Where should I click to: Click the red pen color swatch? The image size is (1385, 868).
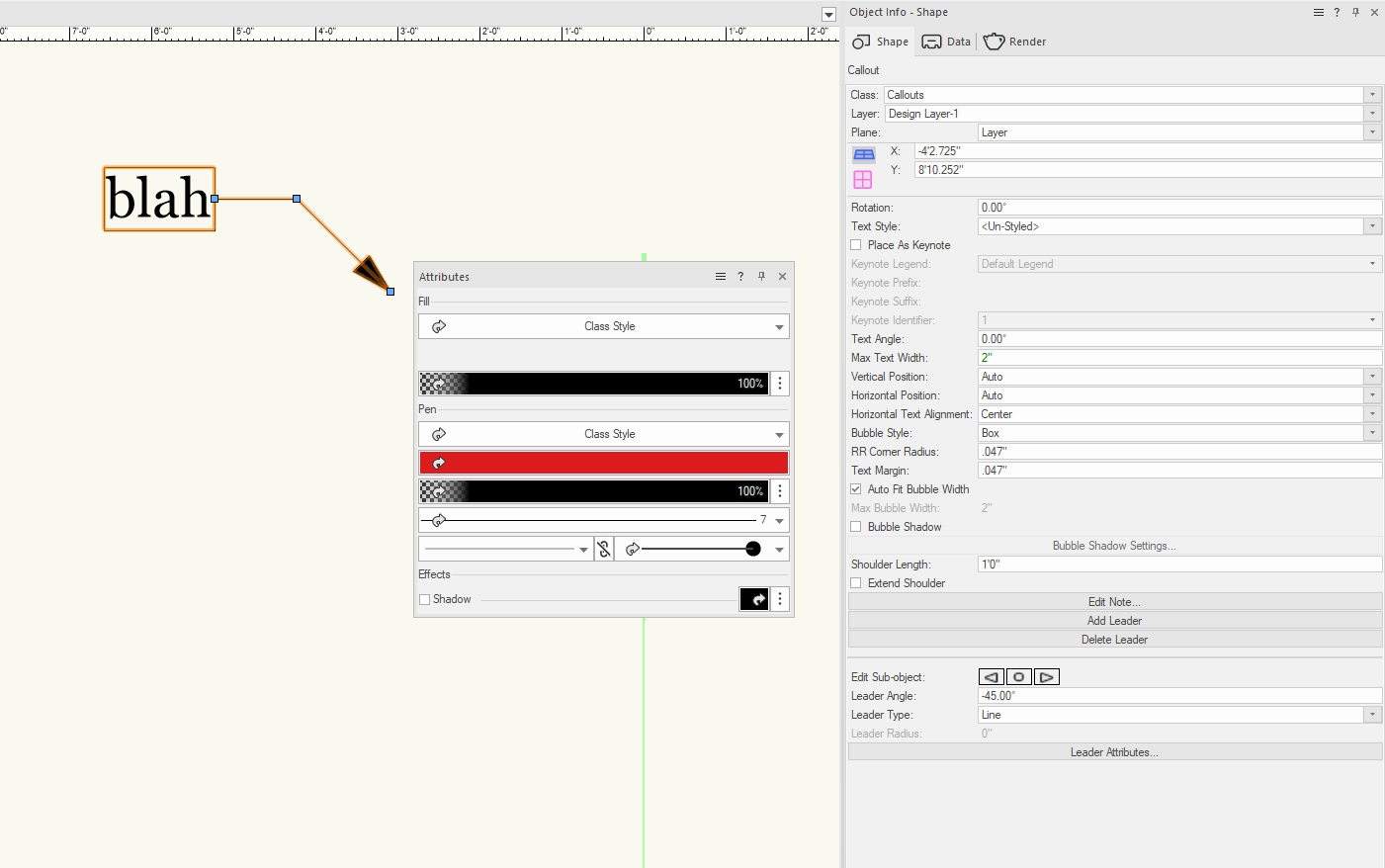point(604,463)
